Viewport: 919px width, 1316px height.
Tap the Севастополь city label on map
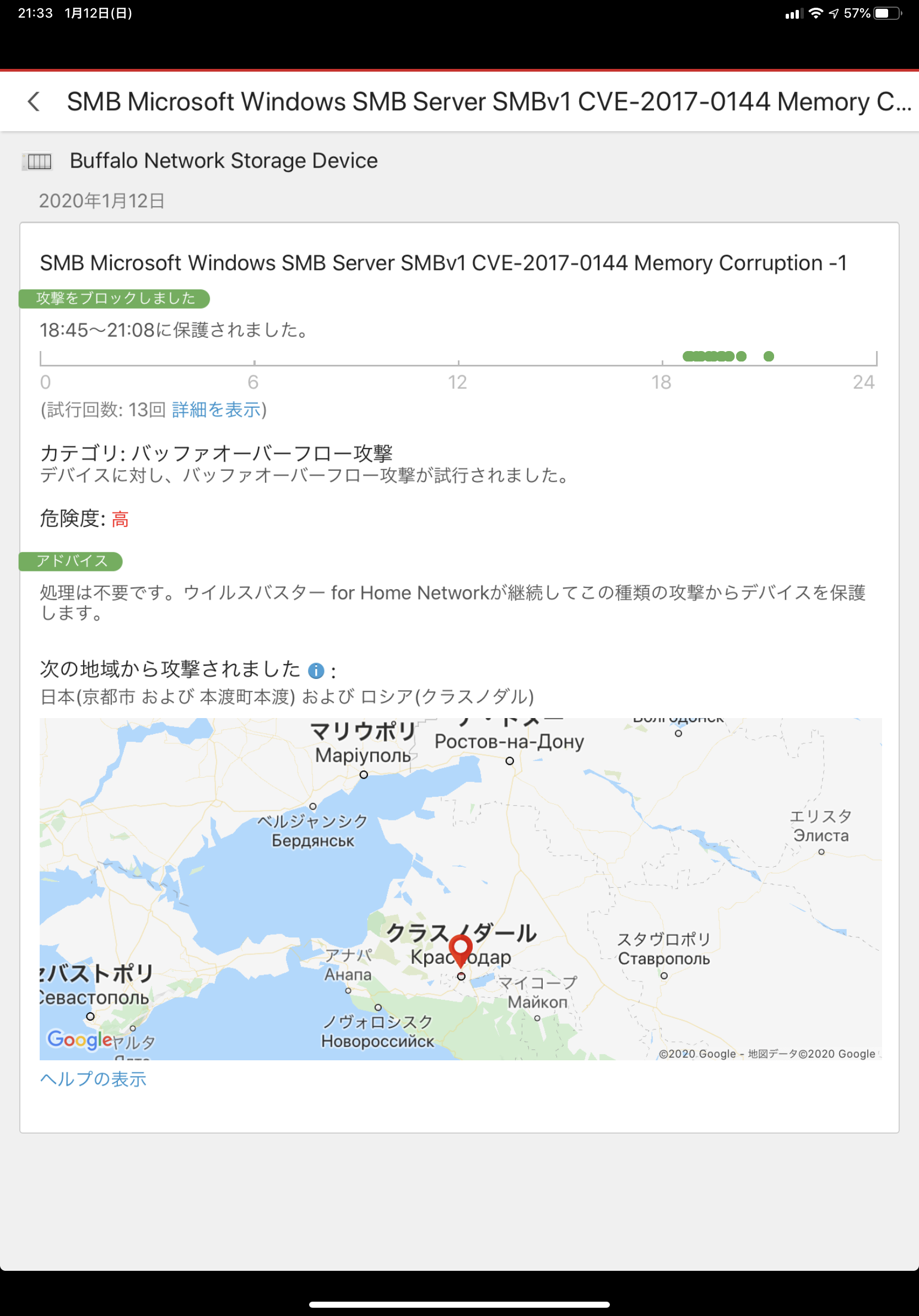95,998
